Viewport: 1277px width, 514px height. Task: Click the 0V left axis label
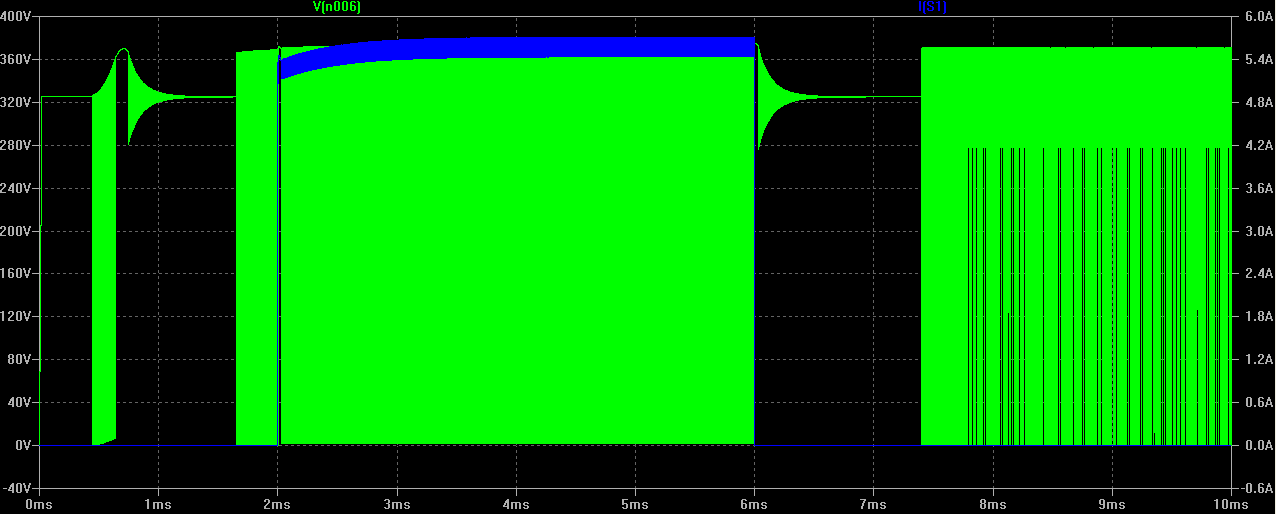tap(23, 445)
